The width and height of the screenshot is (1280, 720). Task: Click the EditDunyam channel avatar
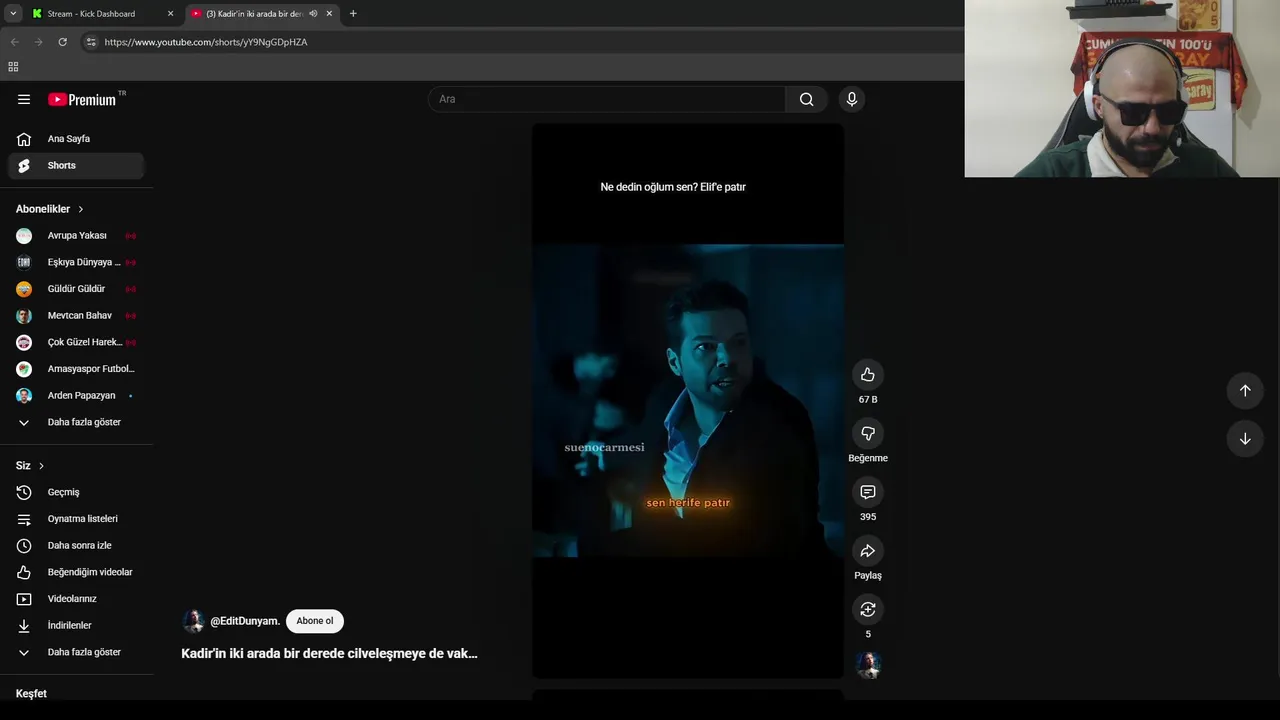(193, 621)
